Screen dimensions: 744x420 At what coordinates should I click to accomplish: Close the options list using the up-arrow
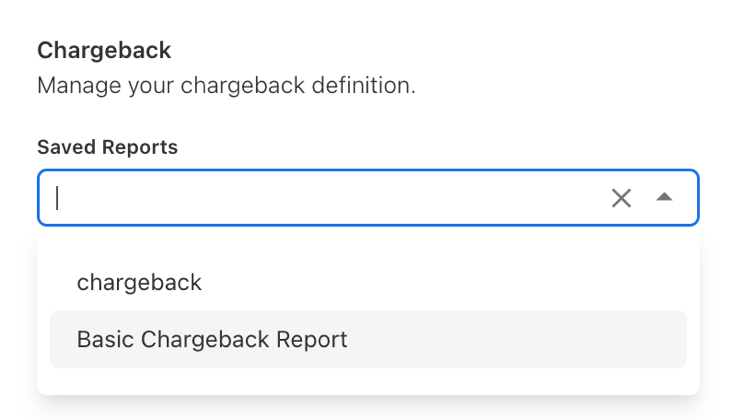click(x=664, y=198)
